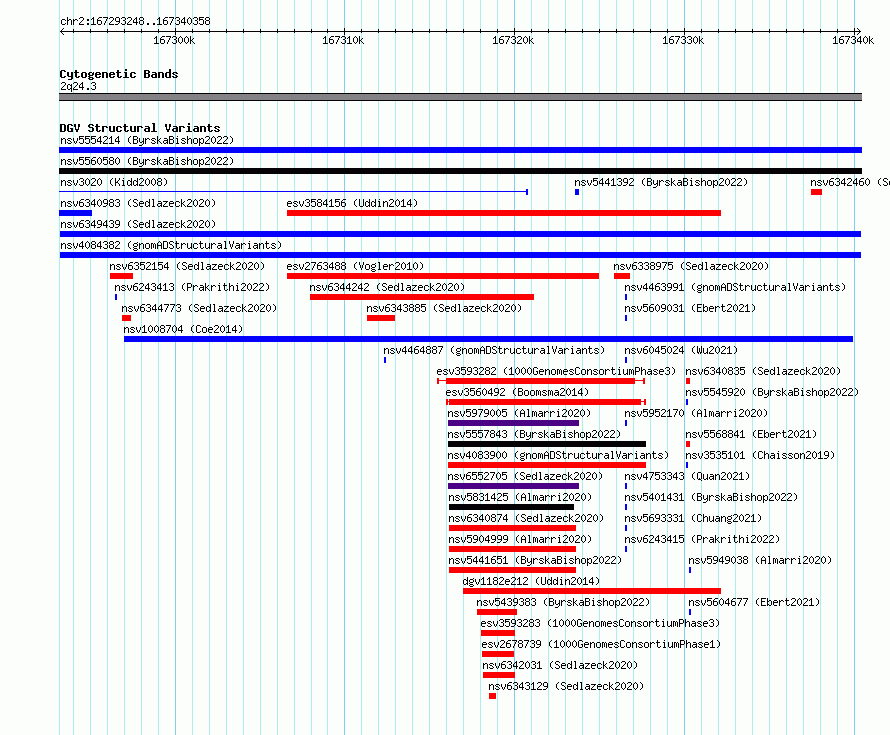Click esv3560492 (Boomsma2014) label
The height and width of the screenshot is (735, 890).
[517, 392]
